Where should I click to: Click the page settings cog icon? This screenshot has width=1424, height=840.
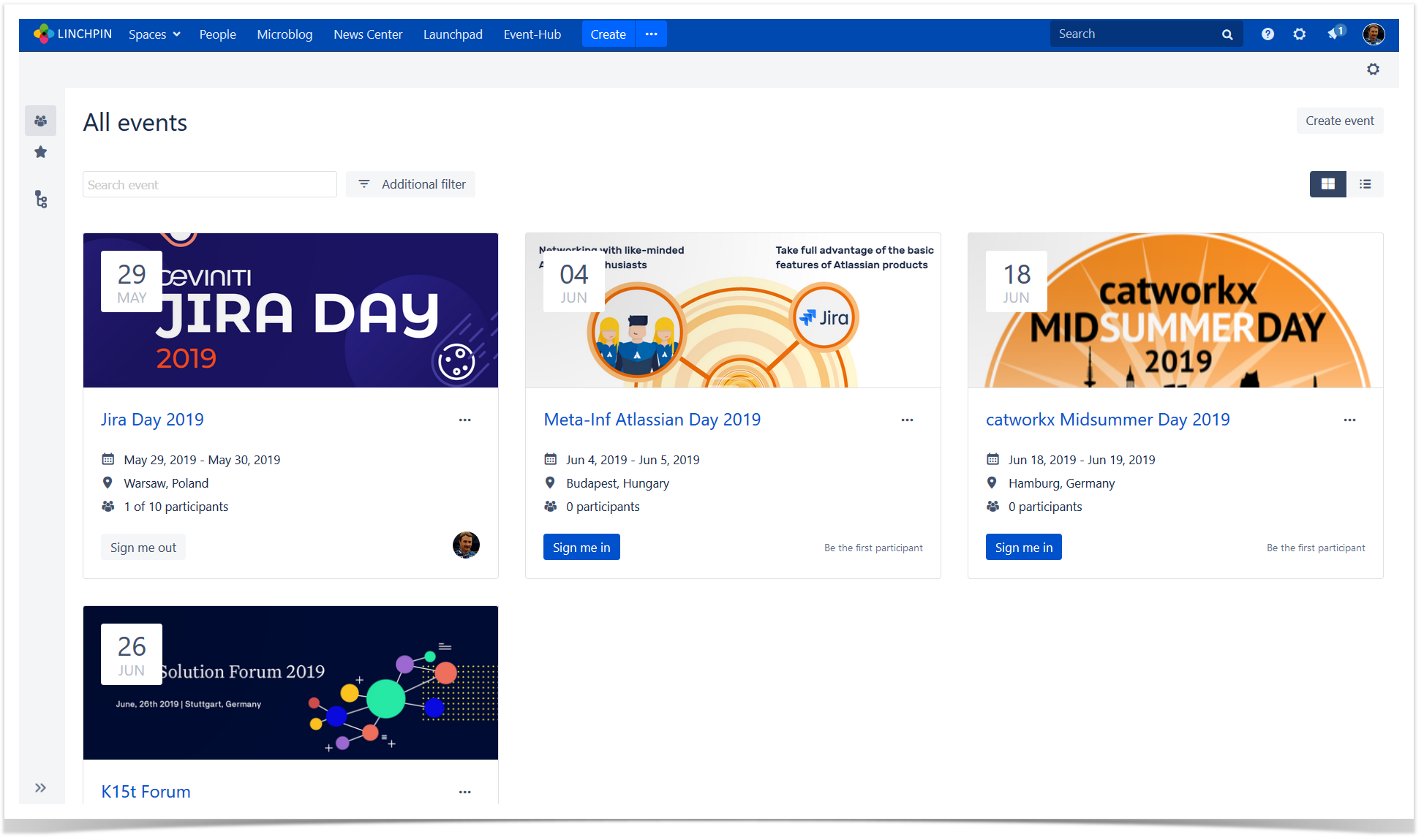(x=1373, y=69)
